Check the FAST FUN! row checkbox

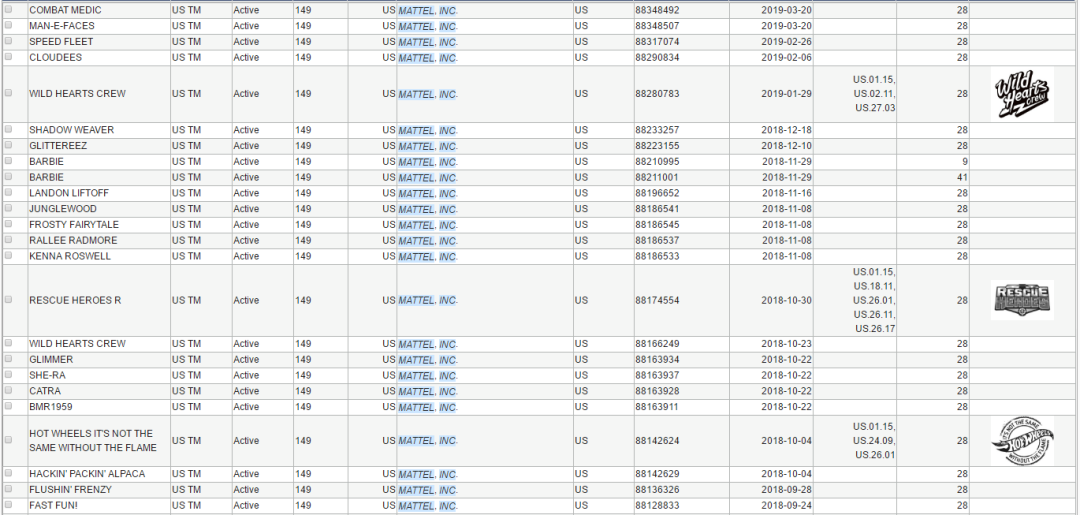pos(8,505)
